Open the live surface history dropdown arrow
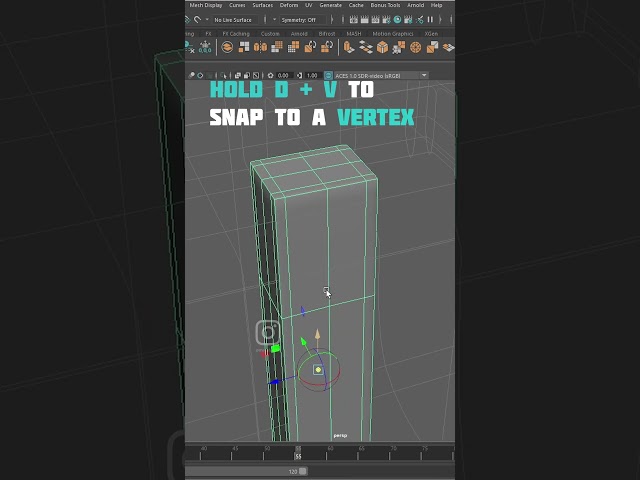The image size is (640, 480). (207, 20)
